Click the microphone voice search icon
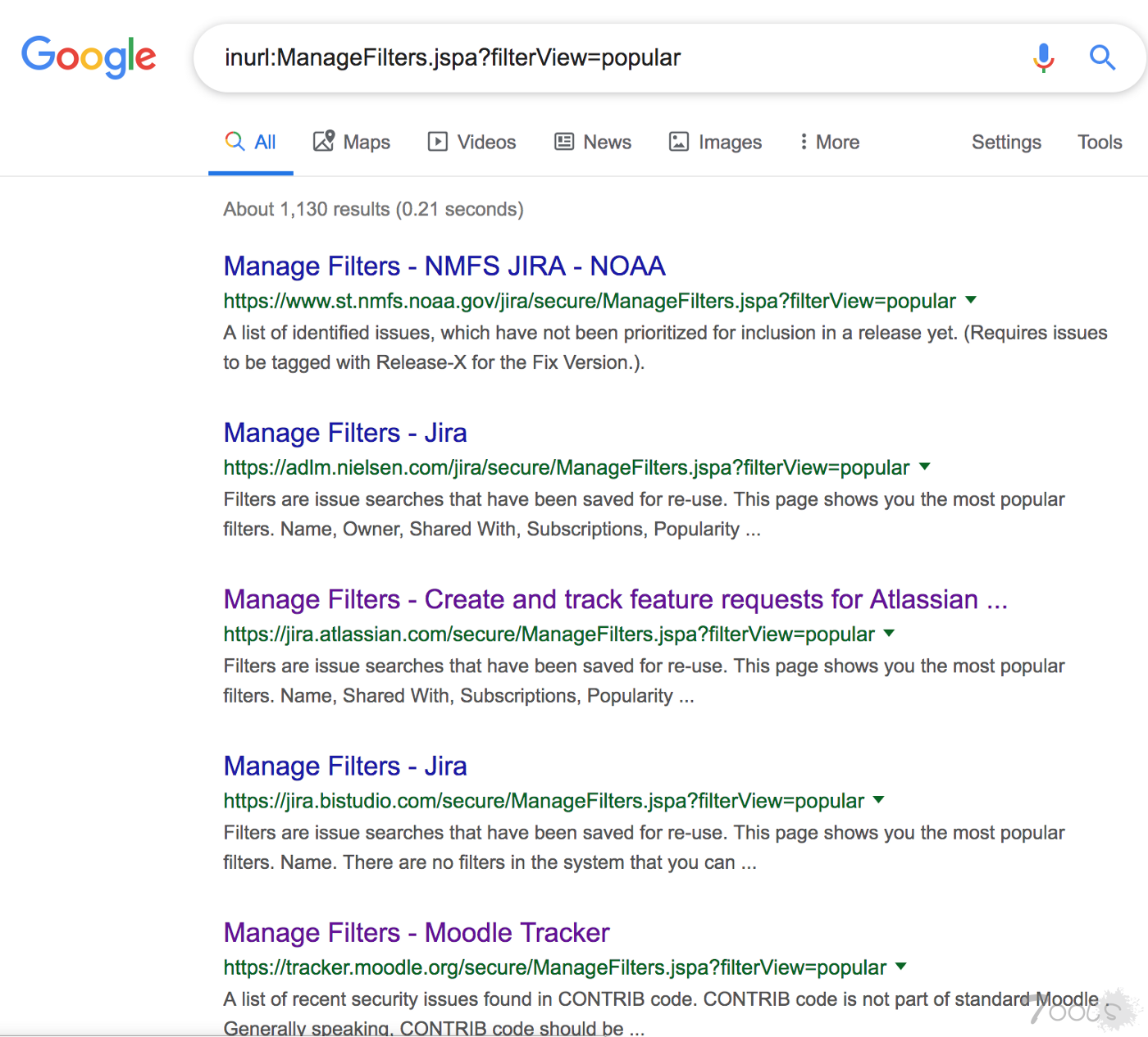Screen dimensions: 1148x1037 (1043, 57)
